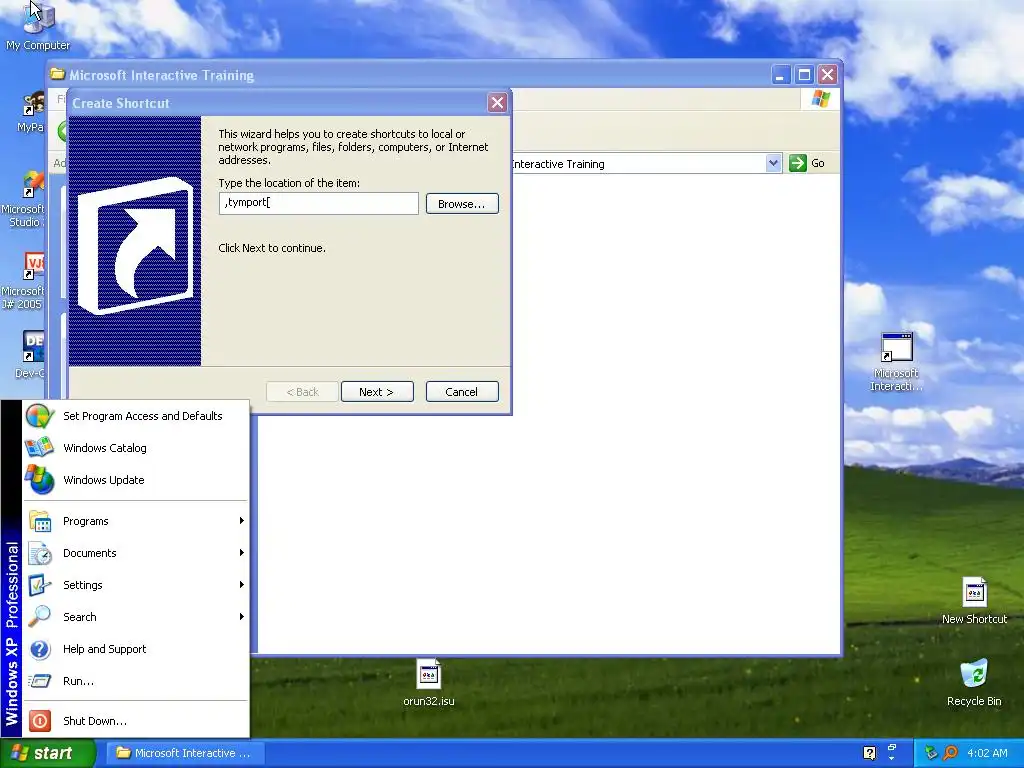Expand the Settings submenu arrow
Screen dimensions: 1024x768
point(242,584)
